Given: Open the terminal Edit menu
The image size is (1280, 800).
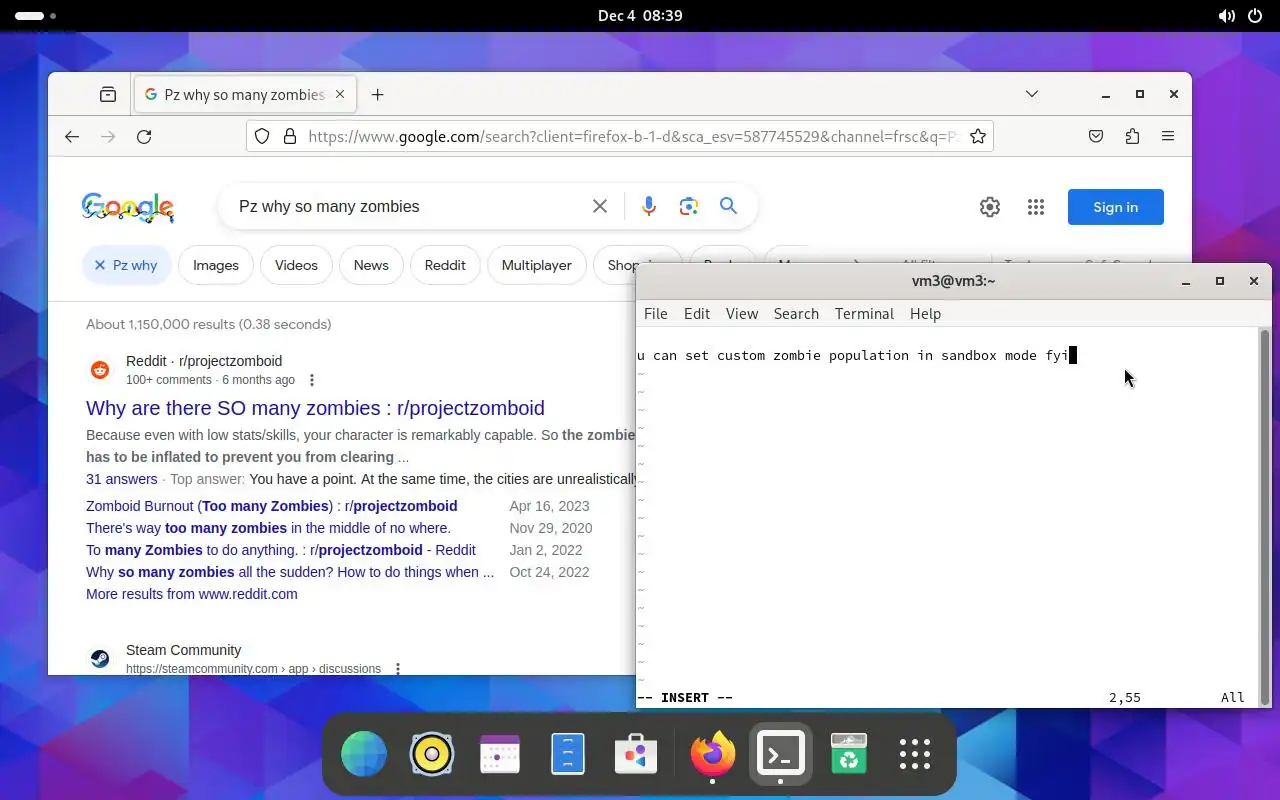Looking at the screenshot, I should point(697,314).
